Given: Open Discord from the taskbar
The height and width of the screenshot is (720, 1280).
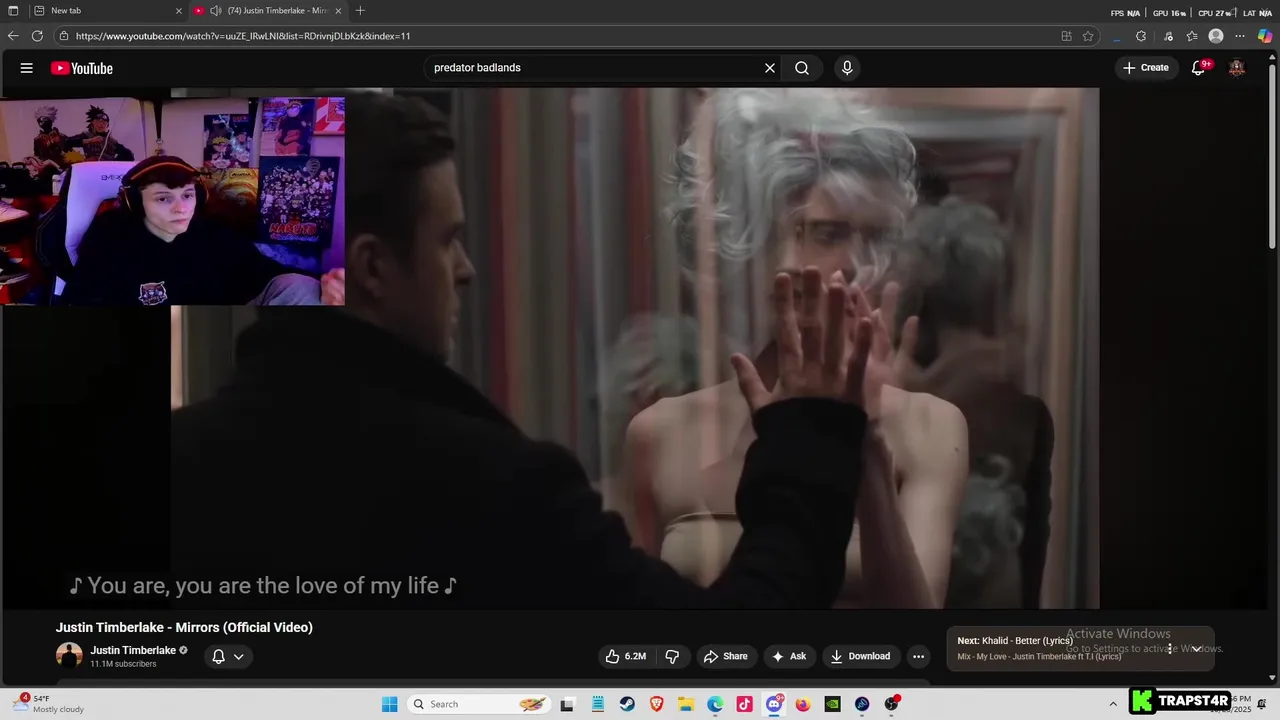Looking at the screenshot, I should (774, 704).
